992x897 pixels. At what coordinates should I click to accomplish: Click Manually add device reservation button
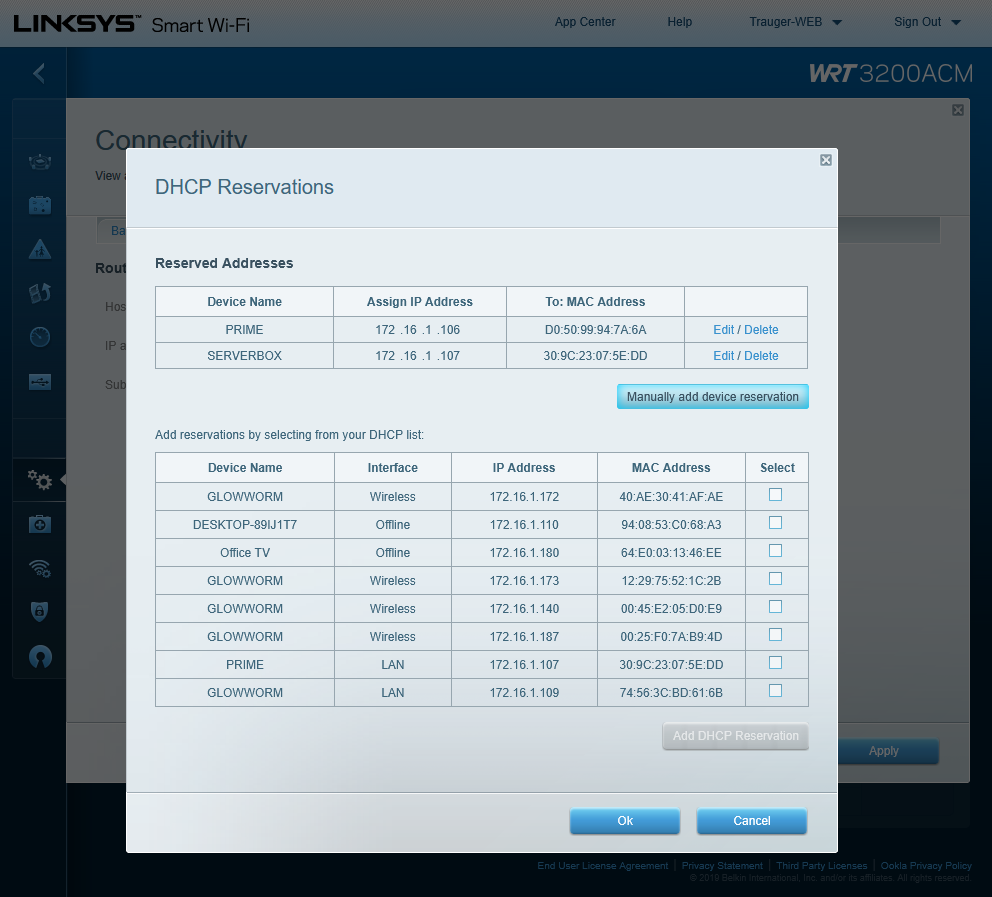pyautogui.click(x=712, y=397)
